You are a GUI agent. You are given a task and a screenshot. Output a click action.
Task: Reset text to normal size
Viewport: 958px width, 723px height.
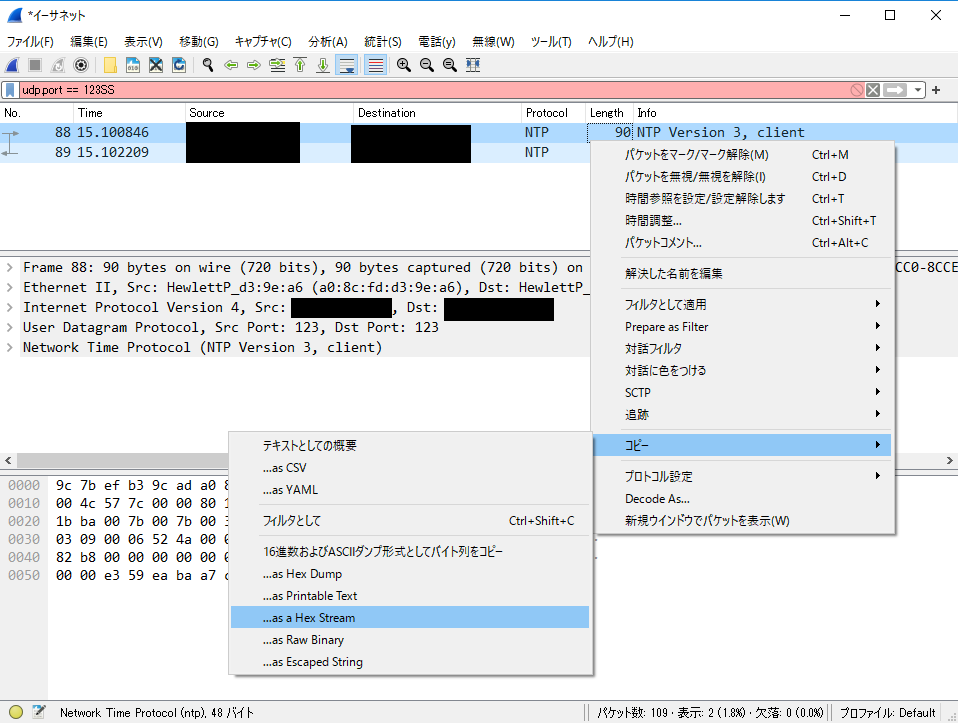click(x=450, y=65)
